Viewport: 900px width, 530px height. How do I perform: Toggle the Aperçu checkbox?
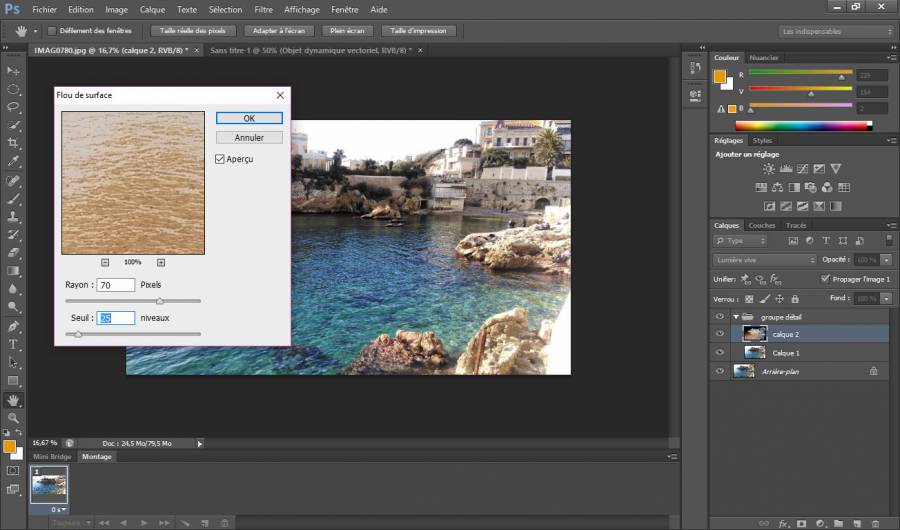tap(221, 158)
